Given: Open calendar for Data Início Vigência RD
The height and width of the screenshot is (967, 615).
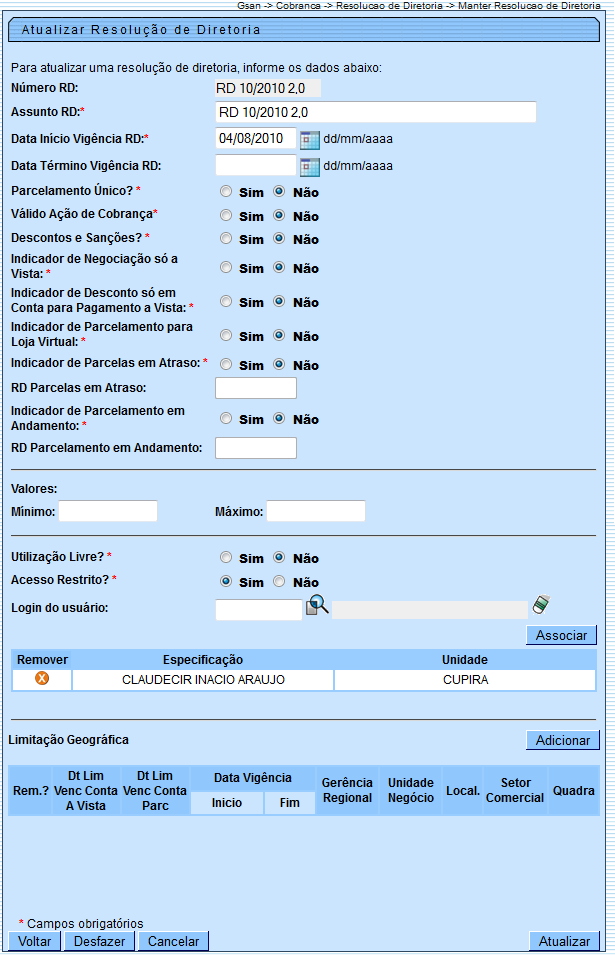Looking at the screenshot, I should 309,139.
